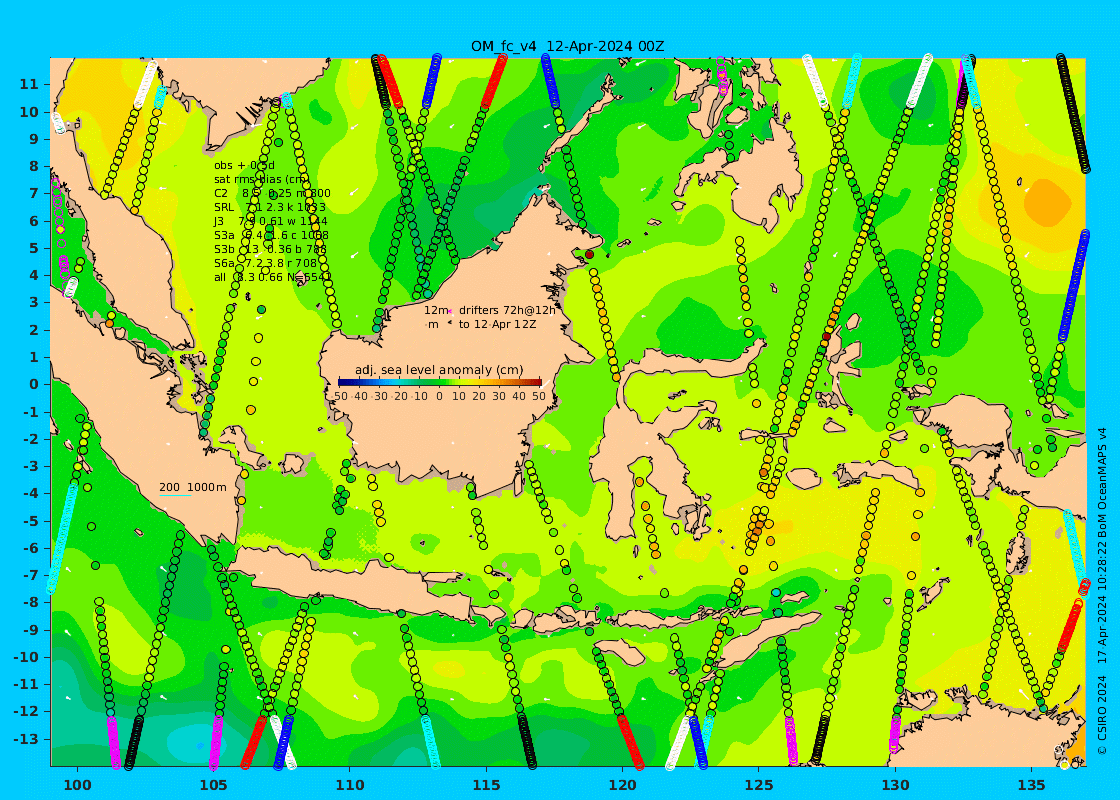Click the 'drifters 72h@12h' legend text
Image resolution: width=1120 pixels, height=800 pixels.
point(507,310)
